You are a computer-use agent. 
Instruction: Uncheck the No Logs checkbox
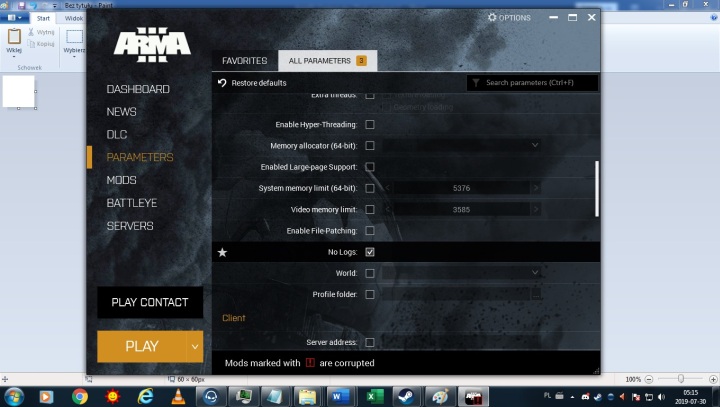tap(370, 252)
